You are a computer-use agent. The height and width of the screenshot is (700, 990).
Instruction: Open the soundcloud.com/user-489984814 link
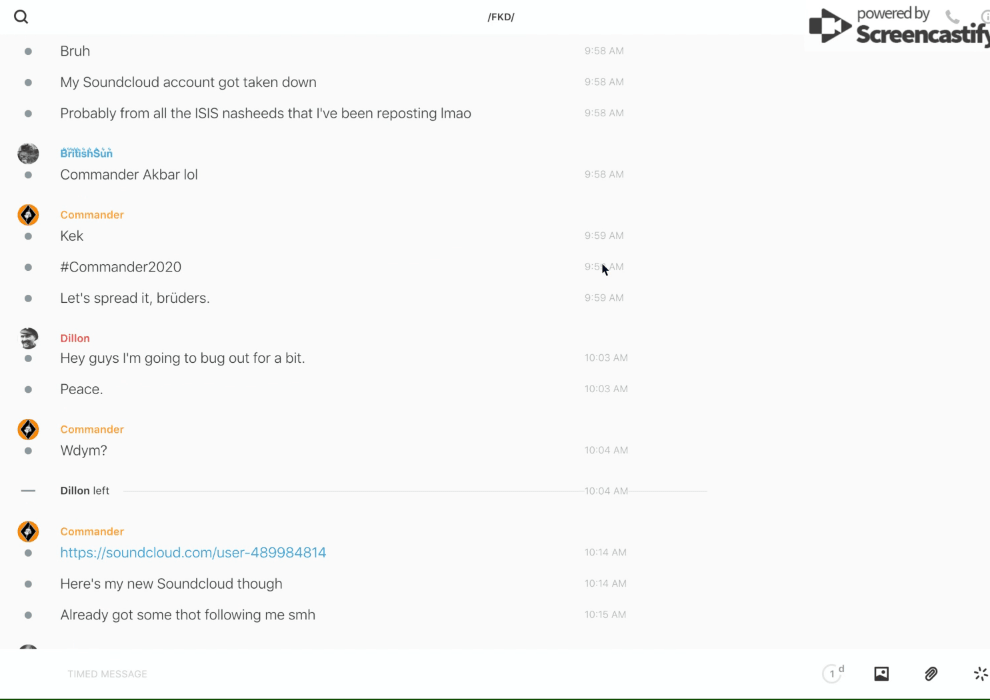[x=193, y=553]
